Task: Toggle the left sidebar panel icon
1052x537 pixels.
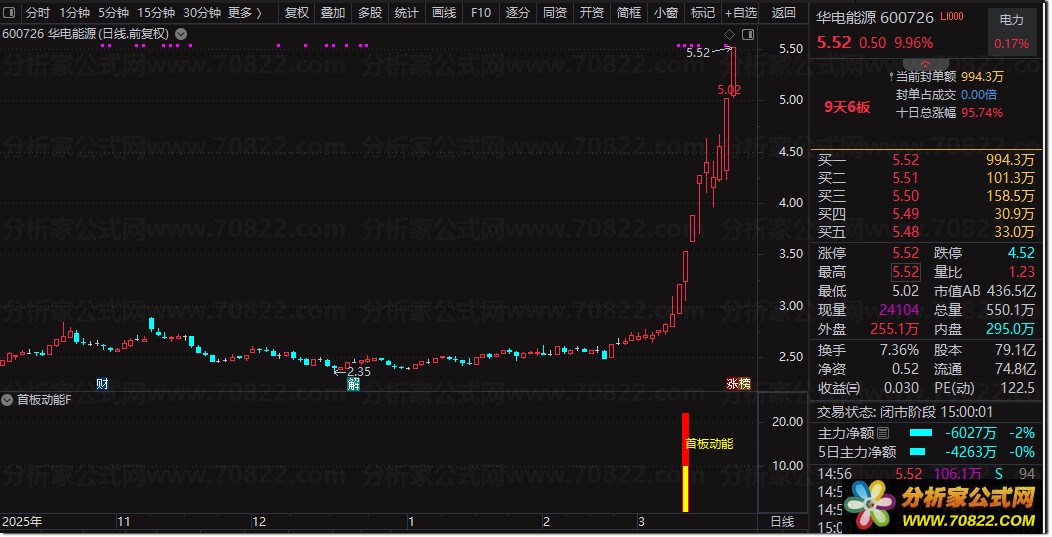Action: 9,13
